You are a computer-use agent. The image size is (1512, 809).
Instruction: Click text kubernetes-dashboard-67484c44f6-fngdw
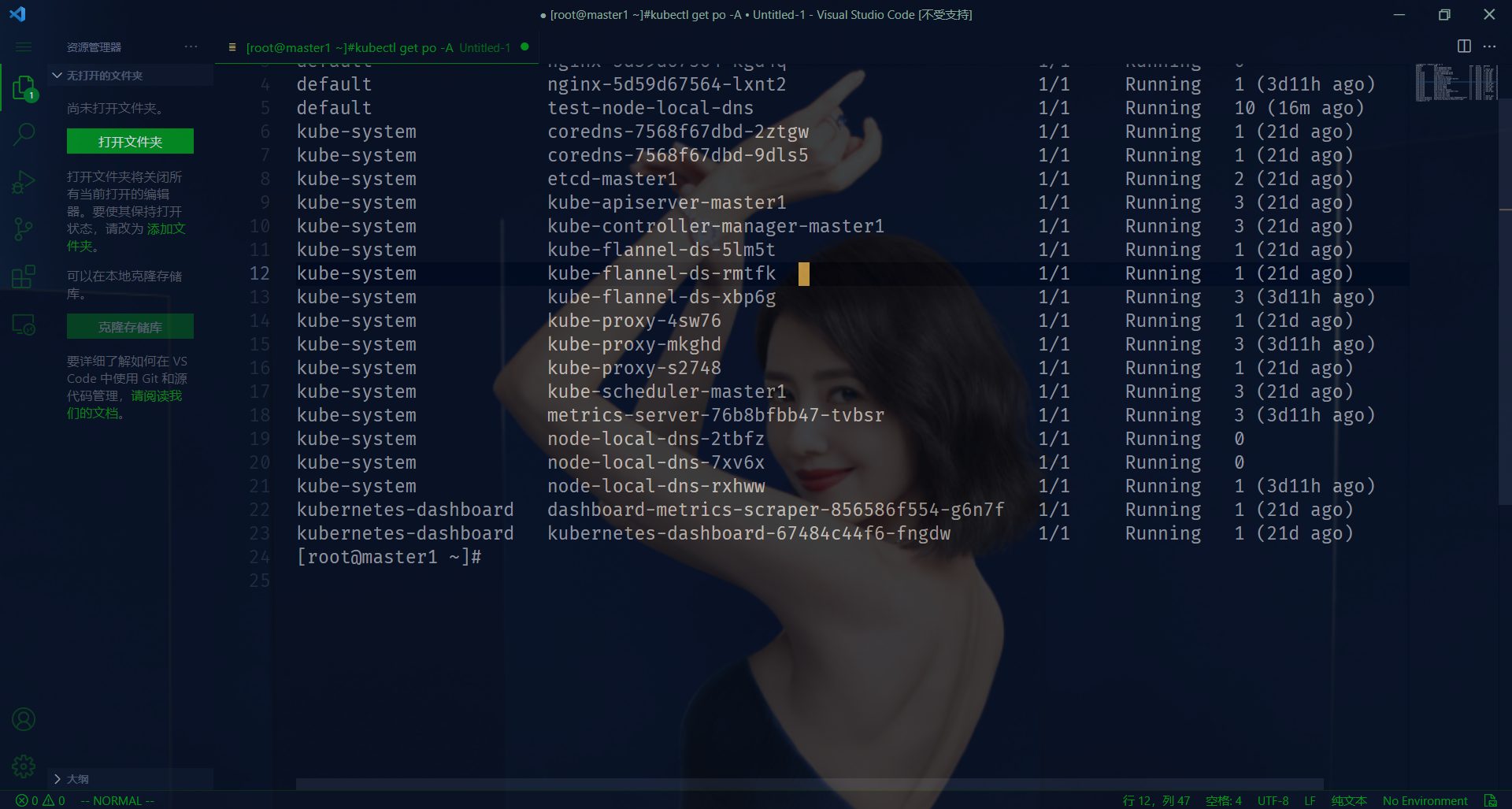pyautogui.click(x=749, y=533)
